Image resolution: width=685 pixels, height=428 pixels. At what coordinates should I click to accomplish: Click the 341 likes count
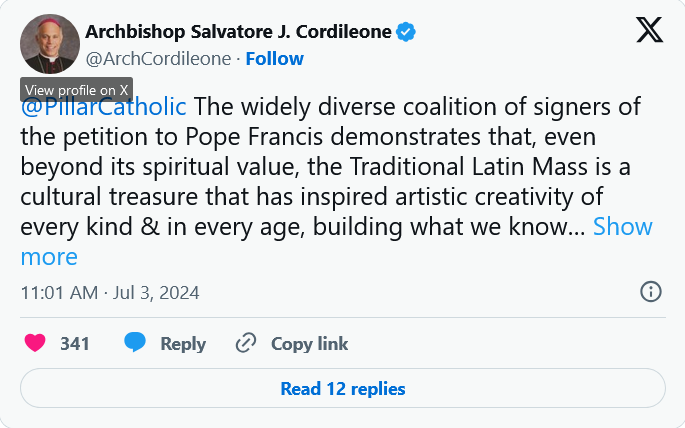pos(75,343)
